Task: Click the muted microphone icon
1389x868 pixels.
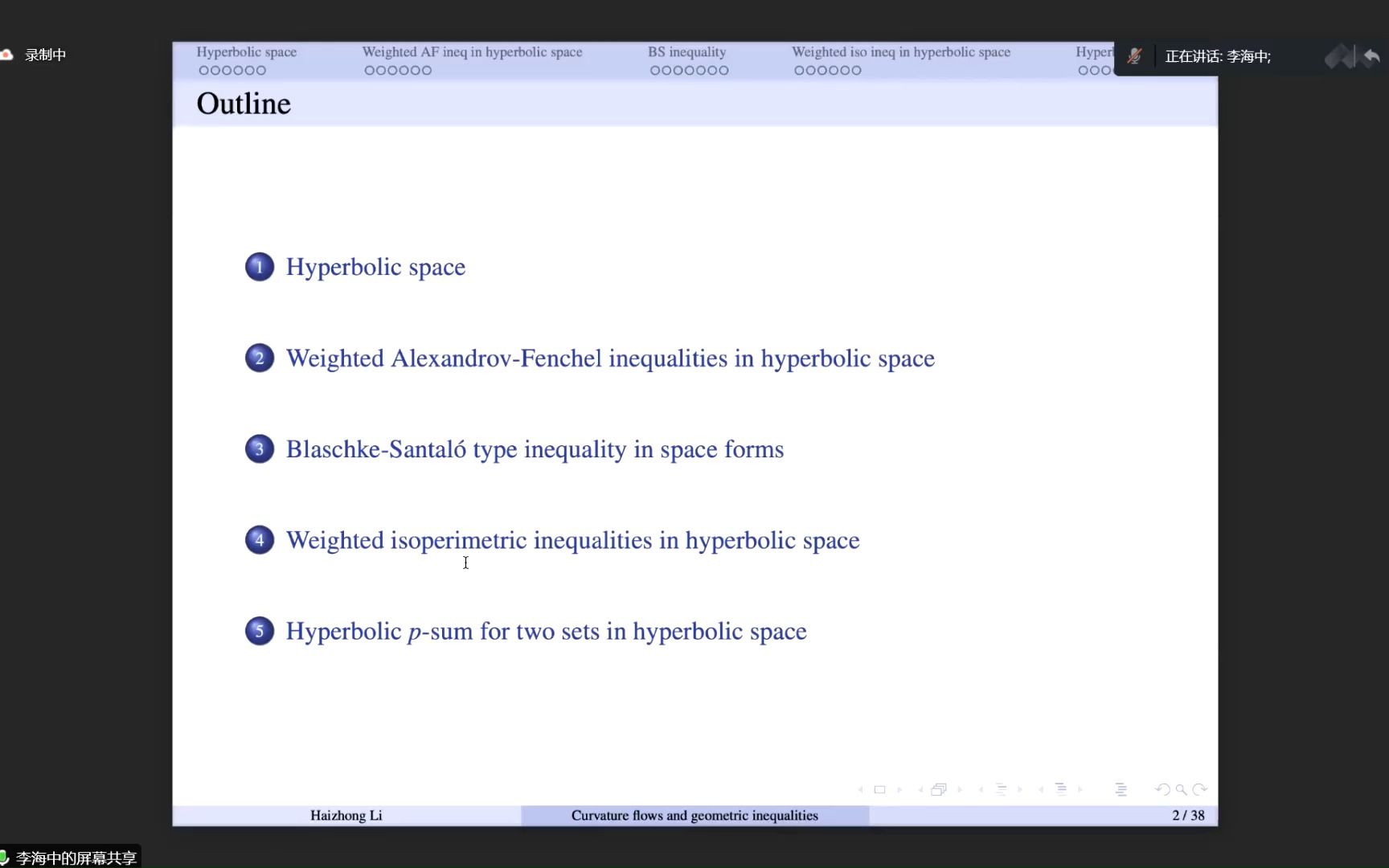Action: tap(1134, 56)
